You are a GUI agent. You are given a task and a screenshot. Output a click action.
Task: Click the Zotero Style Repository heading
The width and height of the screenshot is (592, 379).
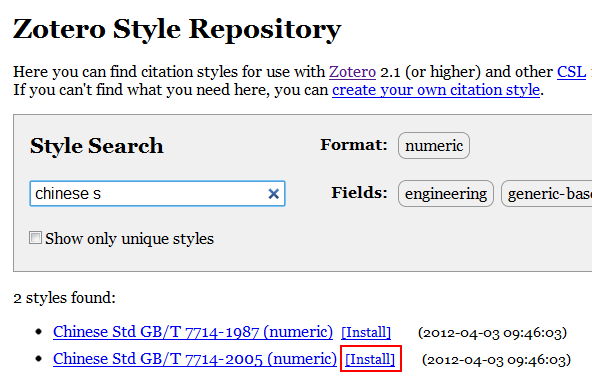(177, 29)
